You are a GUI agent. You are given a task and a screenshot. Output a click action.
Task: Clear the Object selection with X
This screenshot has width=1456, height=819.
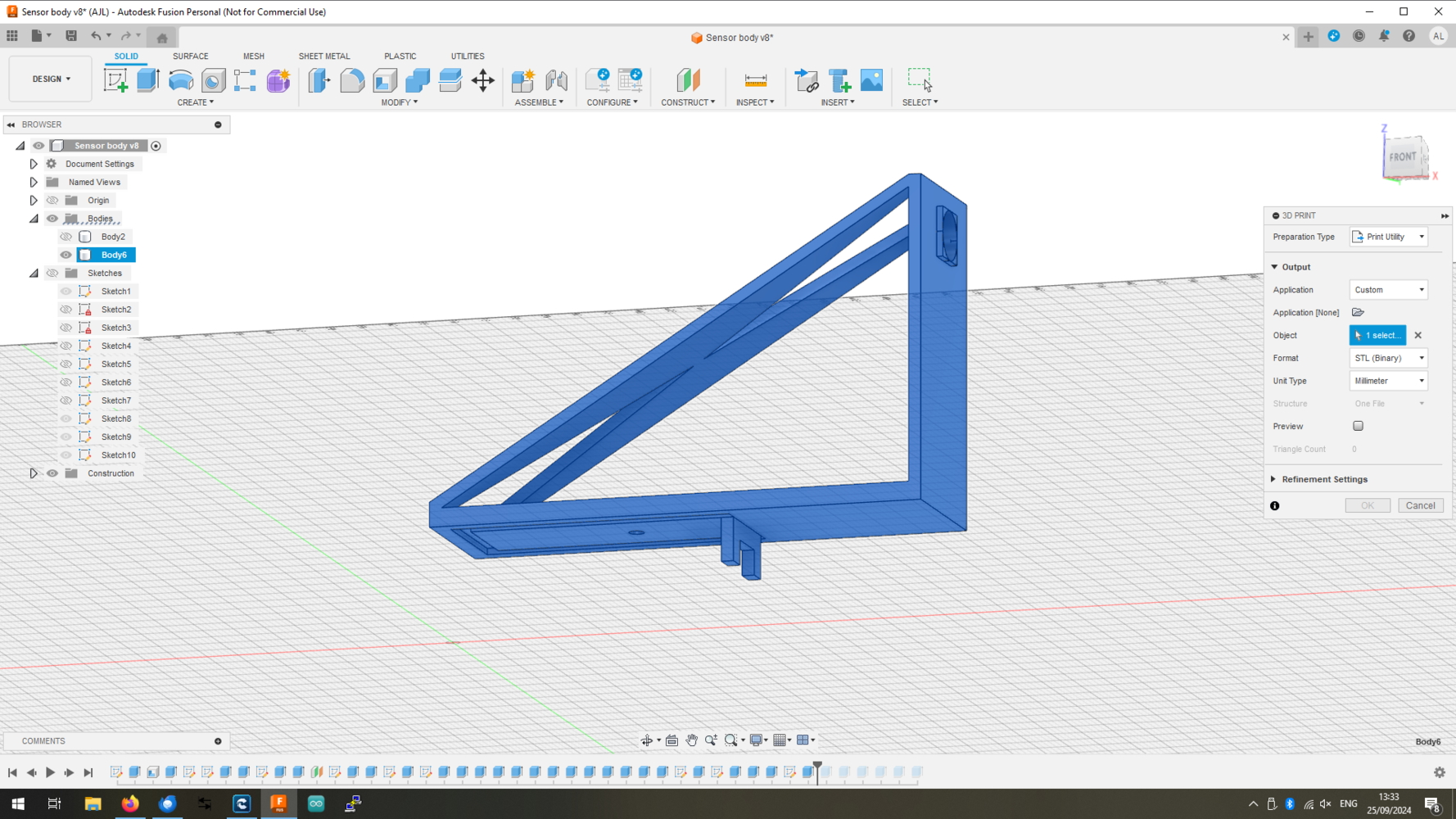coord(1418,335)
